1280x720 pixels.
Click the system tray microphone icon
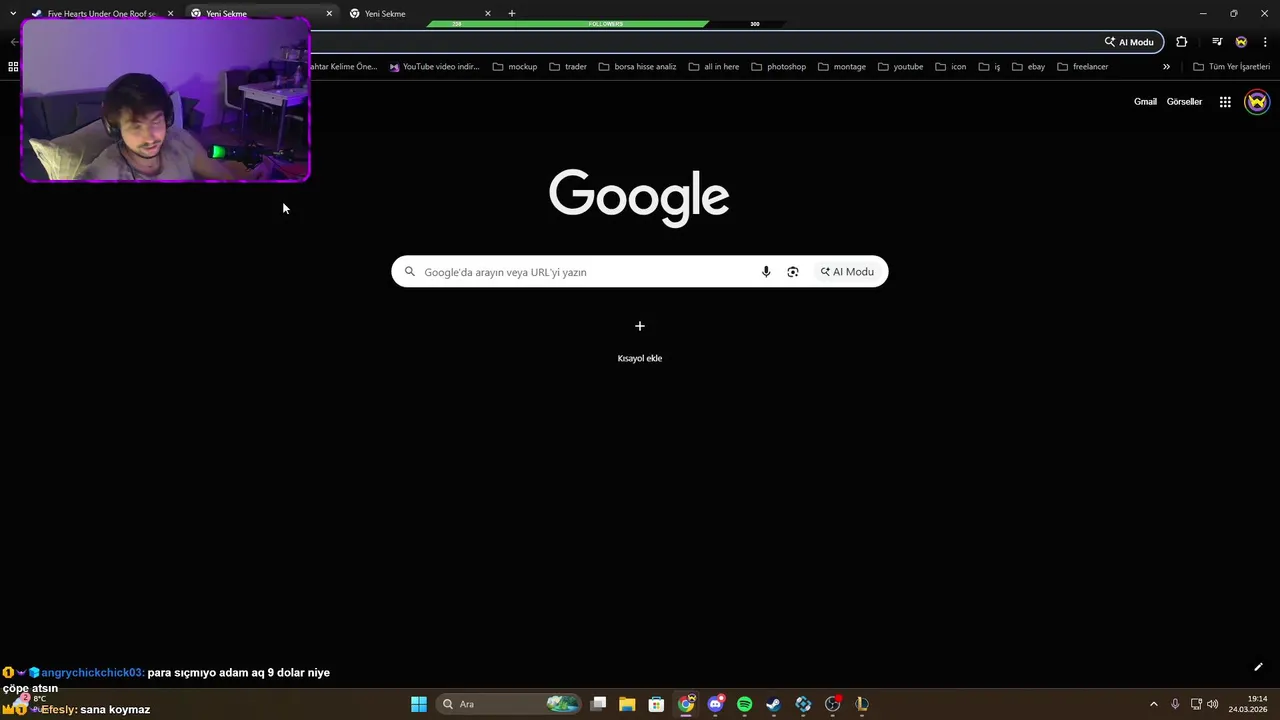click(1175, 704)
